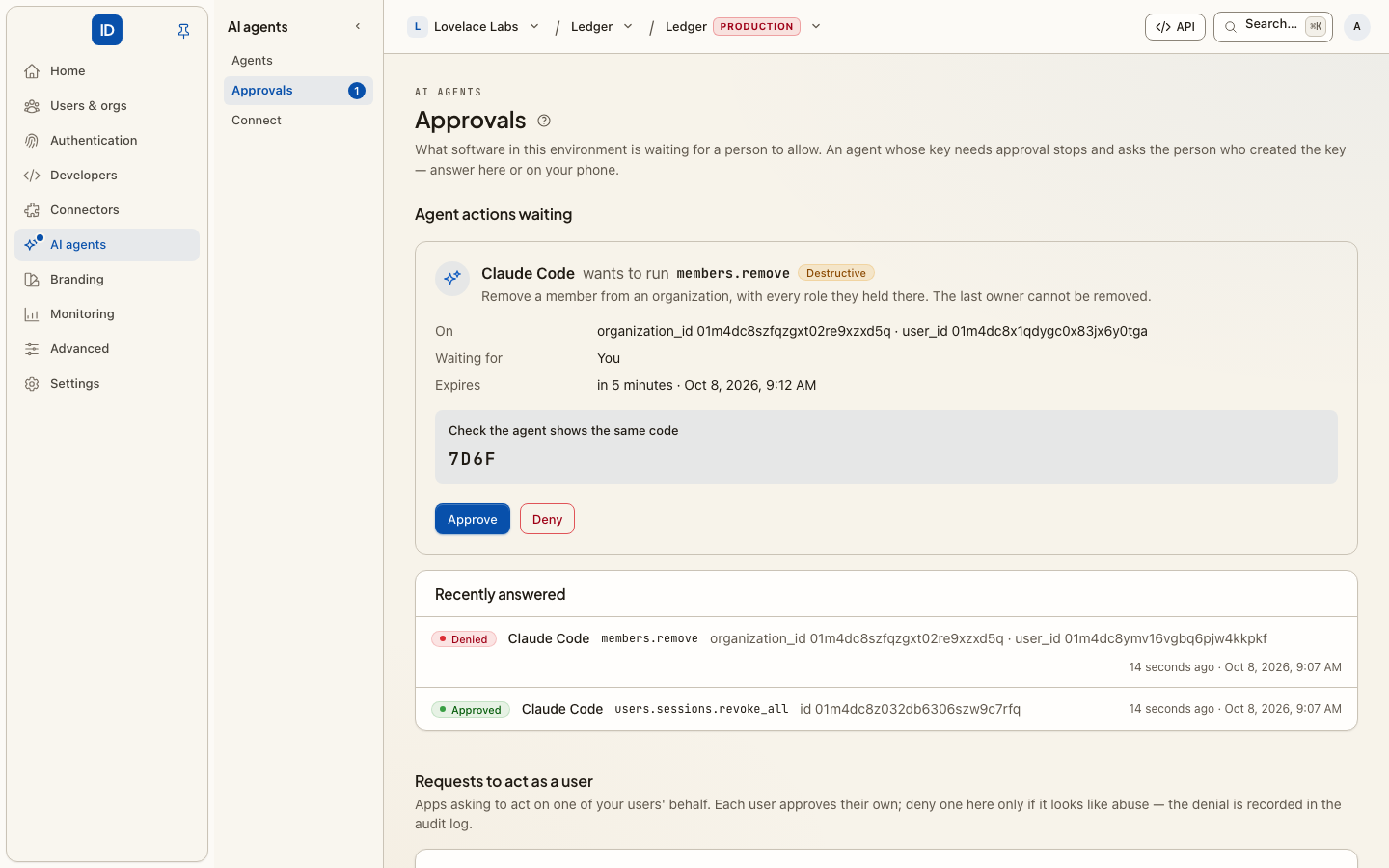The width and height of the screenshot is (1389, 868).
Task: View the Monitoring section
Action: pyautogui.click(x=107, y=314)
